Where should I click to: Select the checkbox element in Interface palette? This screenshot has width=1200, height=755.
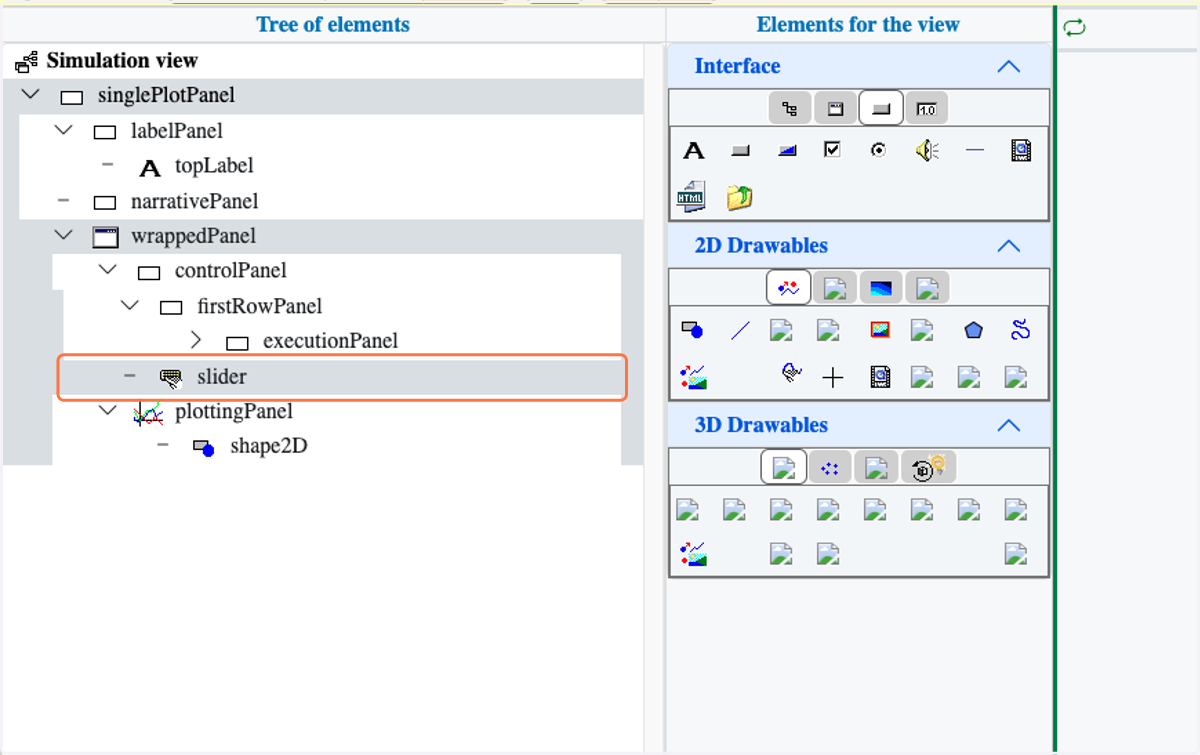coord(832,150)
